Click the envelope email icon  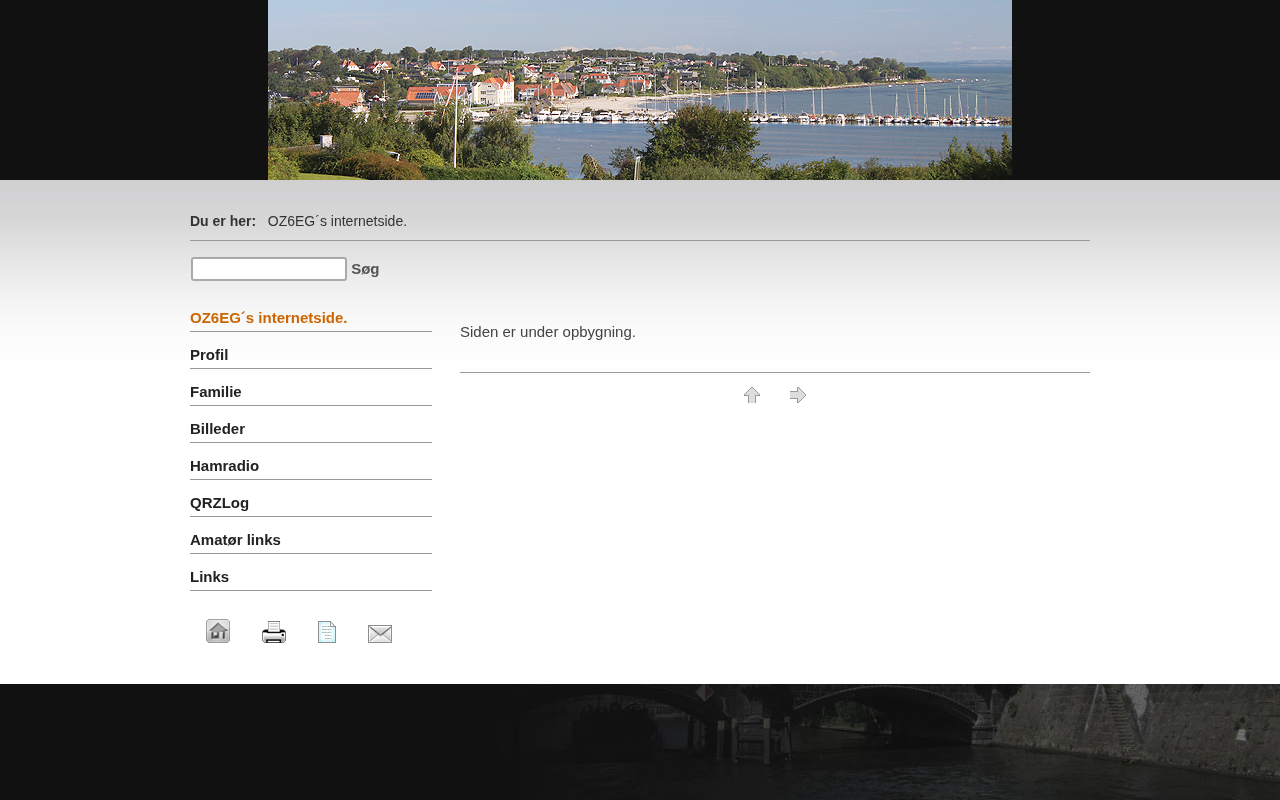380,633
